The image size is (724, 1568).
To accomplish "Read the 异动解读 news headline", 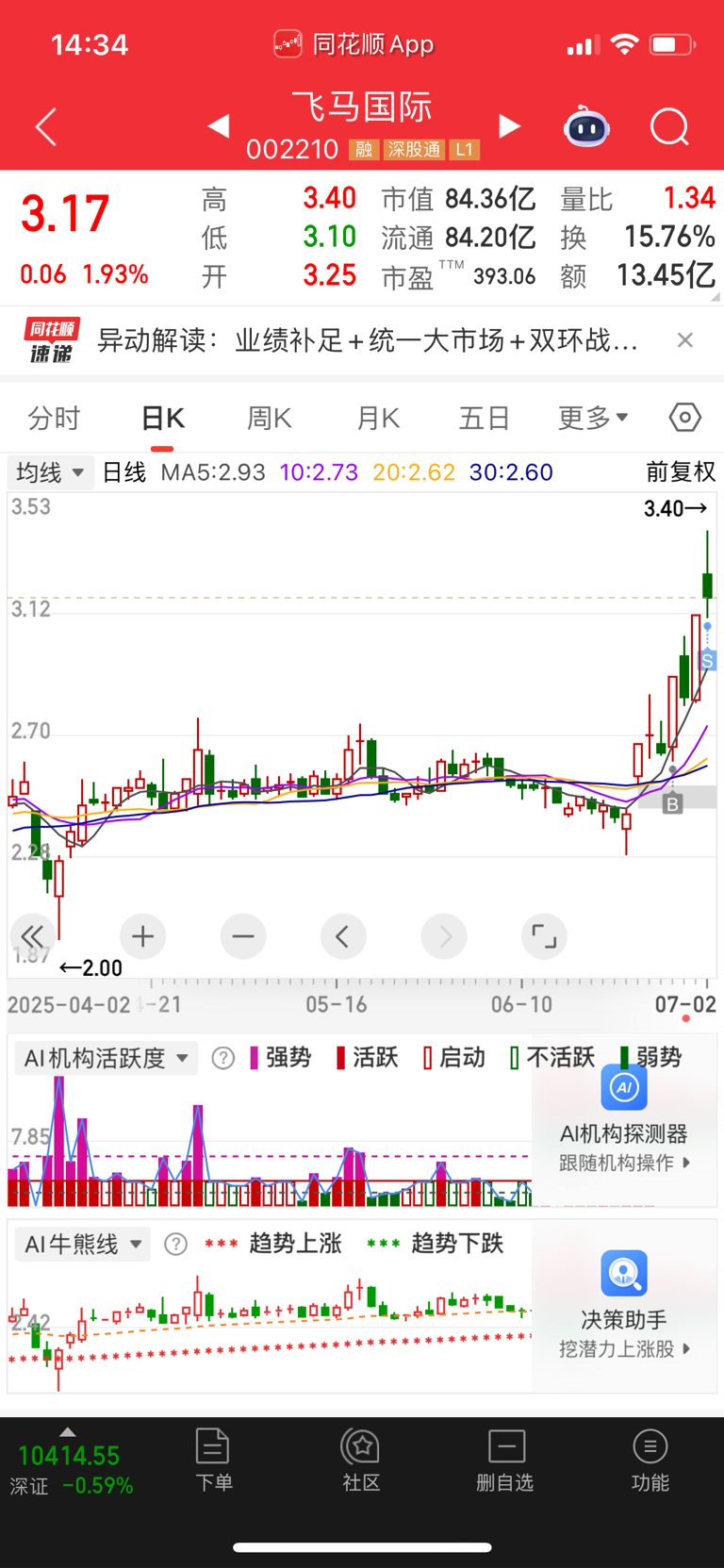I will point(368,340).
